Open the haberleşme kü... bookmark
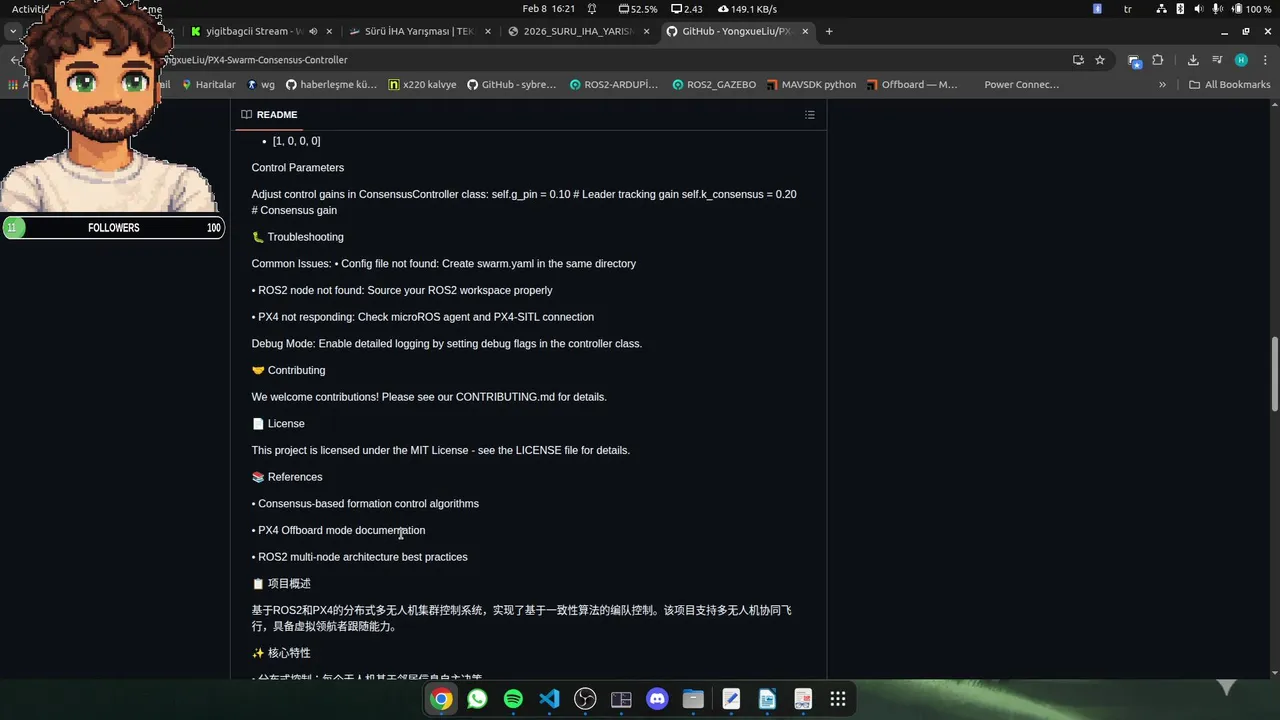 [331, 85]
